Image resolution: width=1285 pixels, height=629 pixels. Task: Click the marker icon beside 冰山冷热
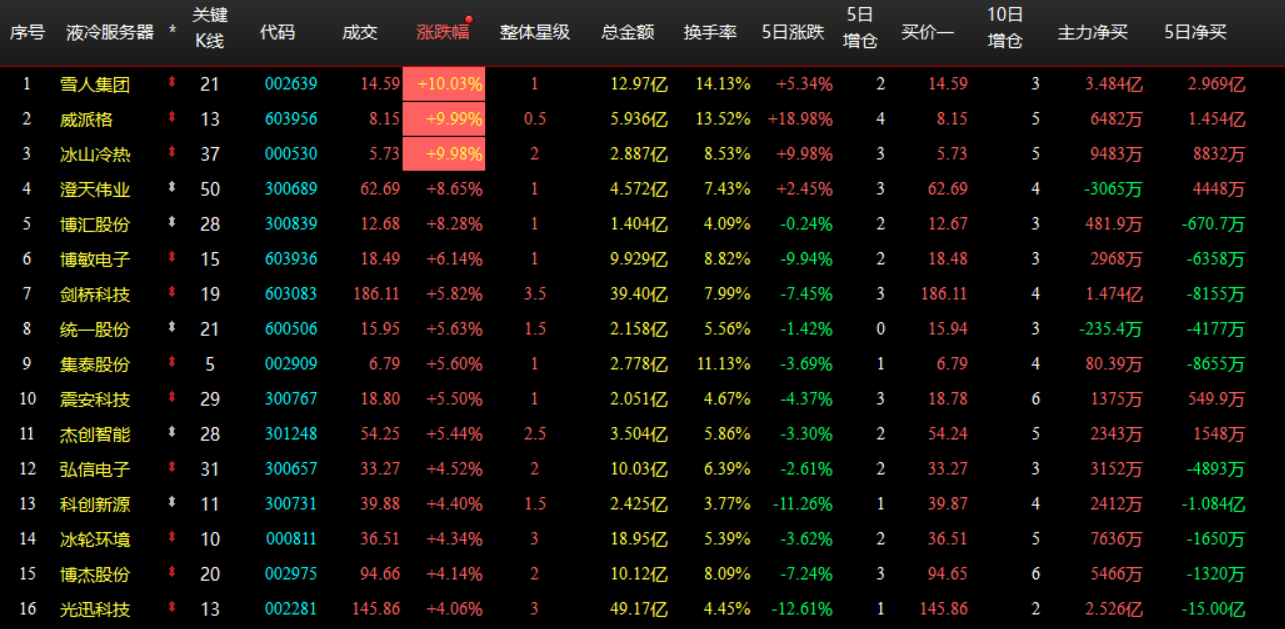(x=172, y=153)
